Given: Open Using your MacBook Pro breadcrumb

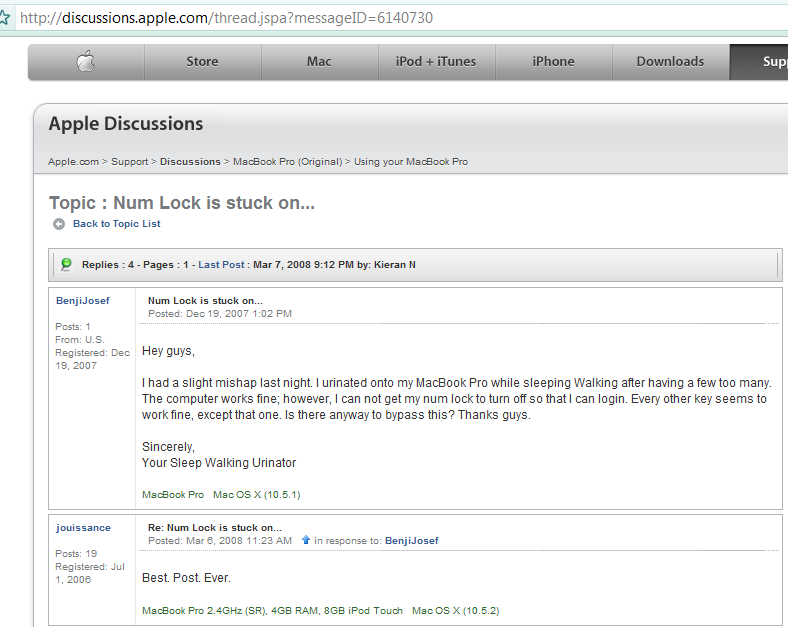Looking at the screenshot, I should point(411,162).
